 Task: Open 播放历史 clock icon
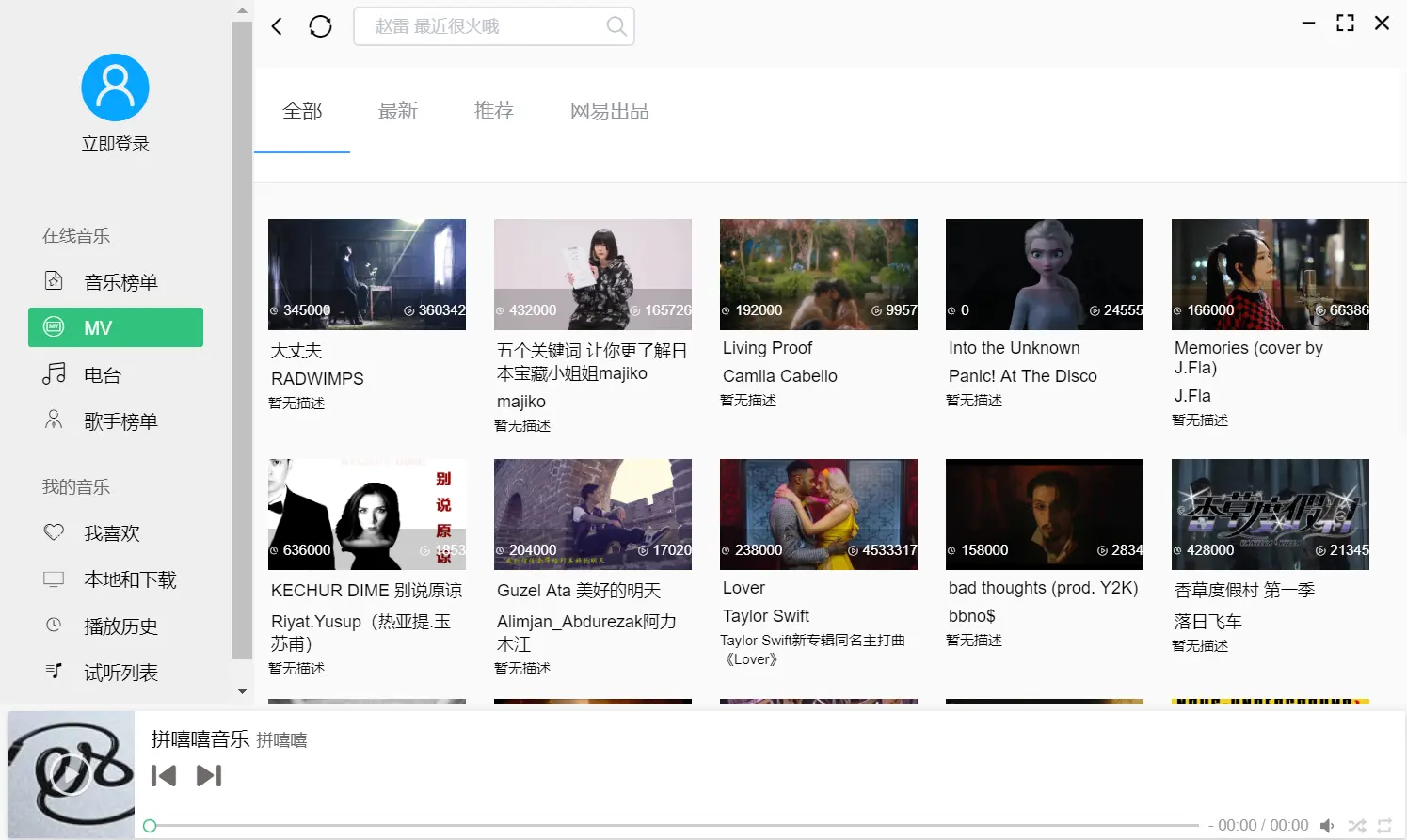[x=54, y=626]
